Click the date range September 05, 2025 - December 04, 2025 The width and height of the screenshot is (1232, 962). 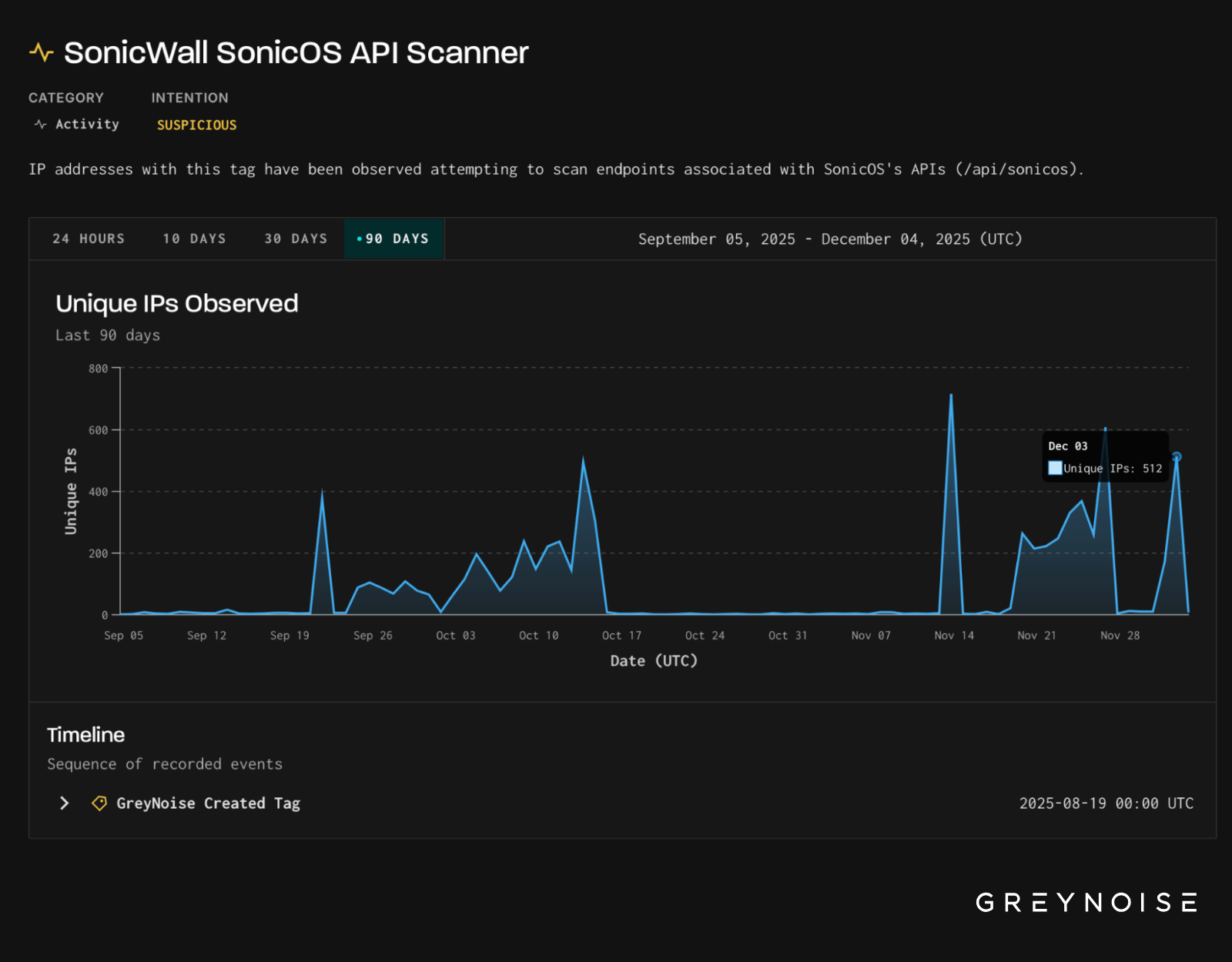click(x=830, y=239)
